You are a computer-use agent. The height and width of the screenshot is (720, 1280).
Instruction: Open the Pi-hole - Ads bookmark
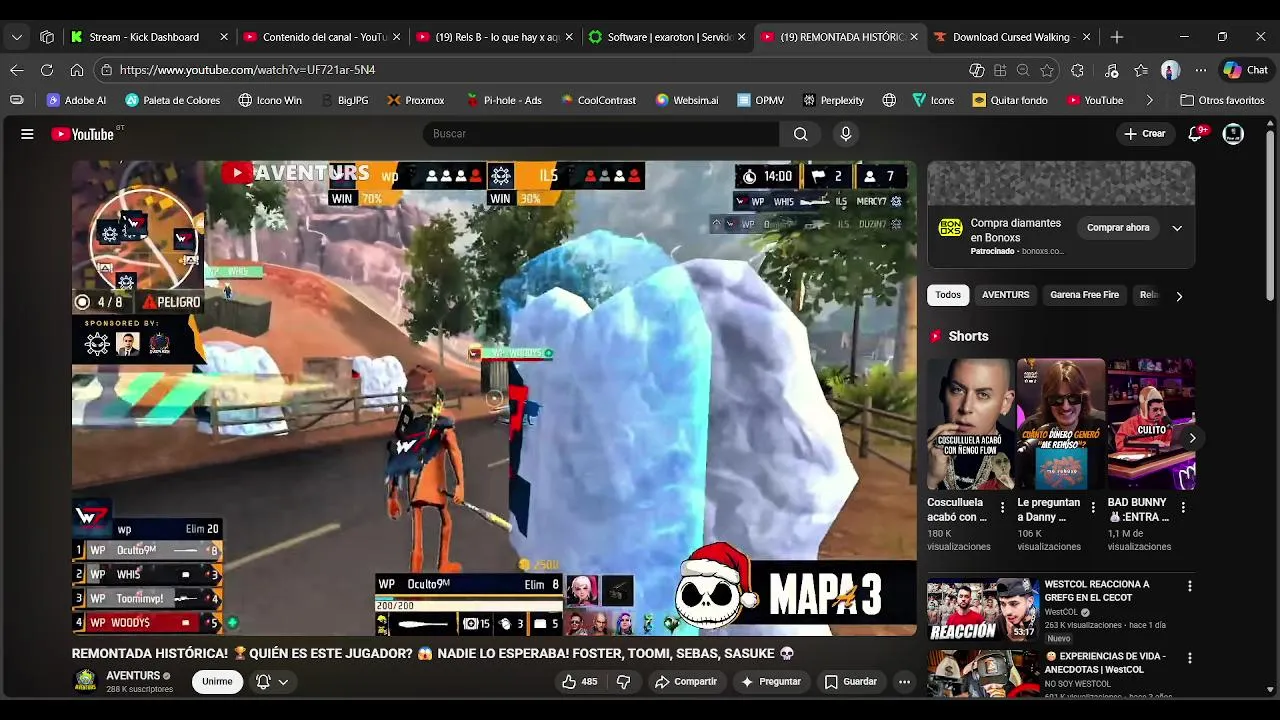(x=504, y=100)
